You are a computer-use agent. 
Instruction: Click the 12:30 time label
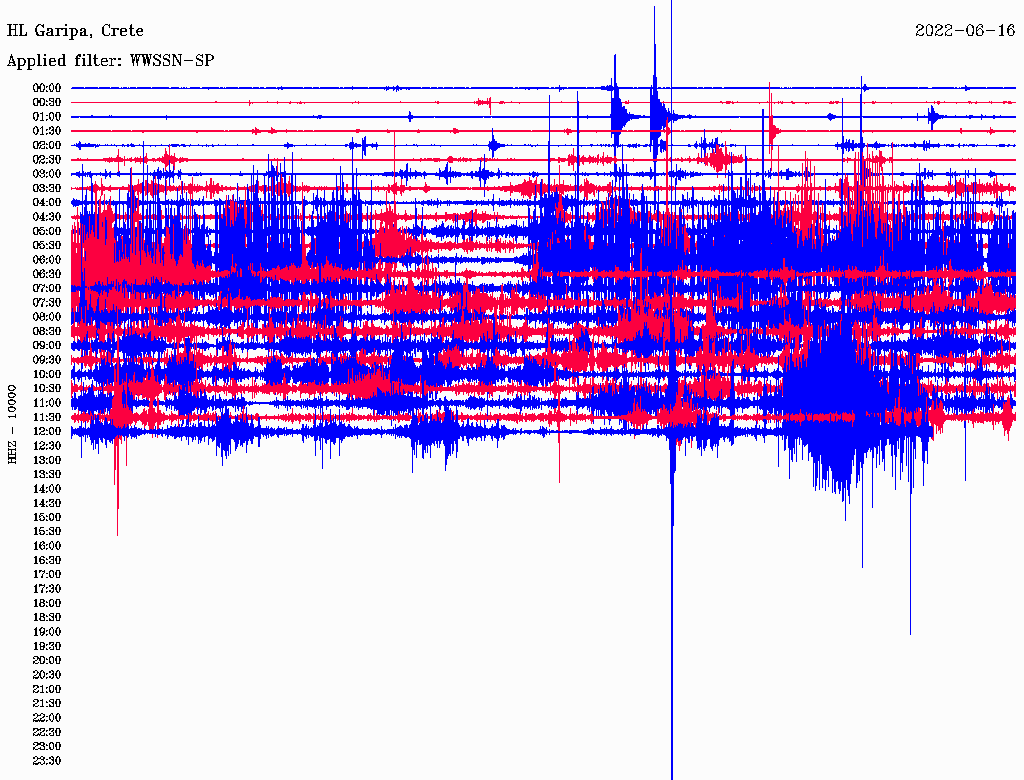[47, 446]
